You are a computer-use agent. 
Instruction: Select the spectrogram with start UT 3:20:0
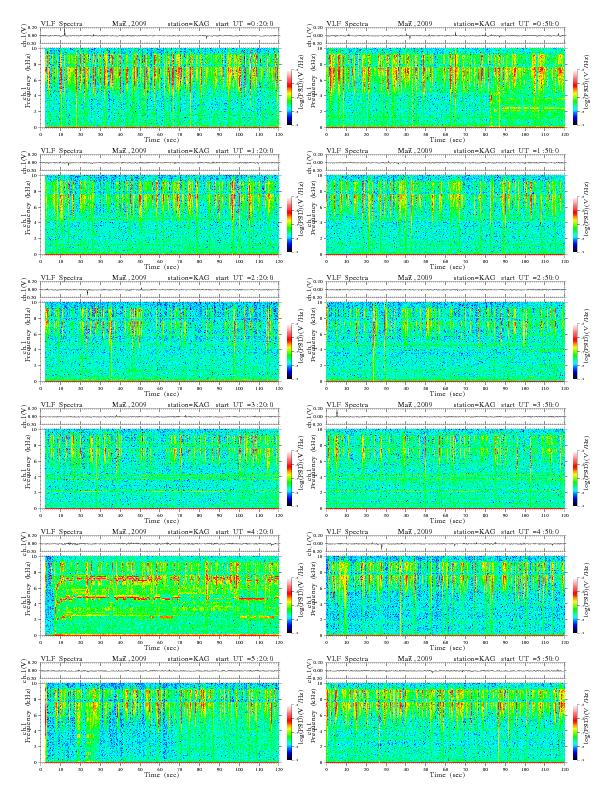point(160,469)
